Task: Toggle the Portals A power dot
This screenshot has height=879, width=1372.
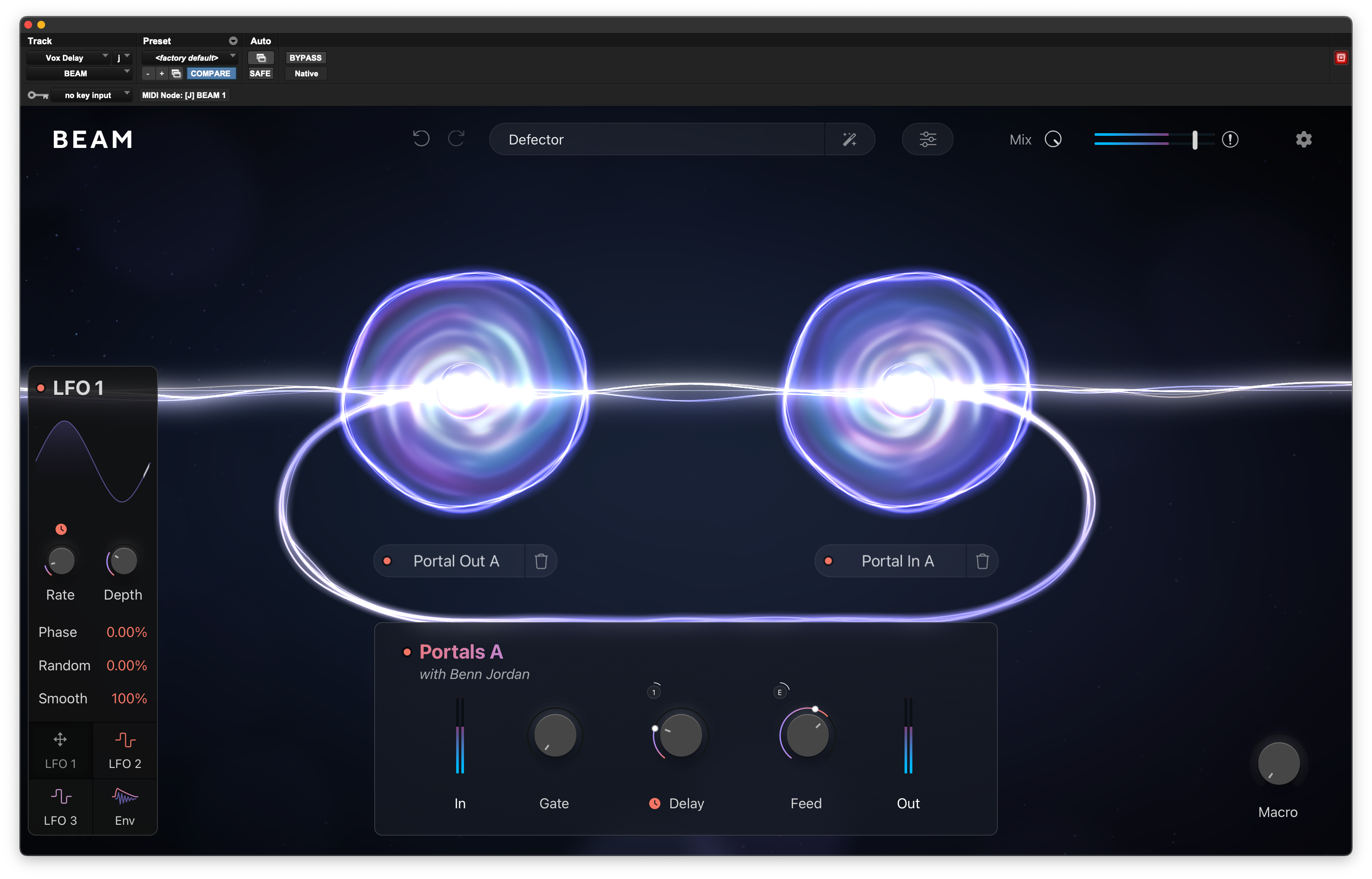Action: click(407, 652)
